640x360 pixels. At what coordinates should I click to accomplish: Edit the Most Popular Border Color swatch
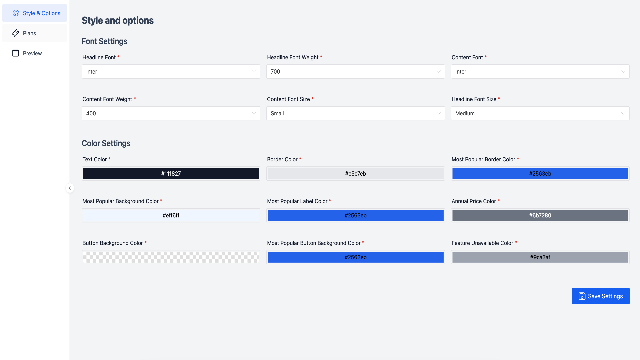coord(540,173)
